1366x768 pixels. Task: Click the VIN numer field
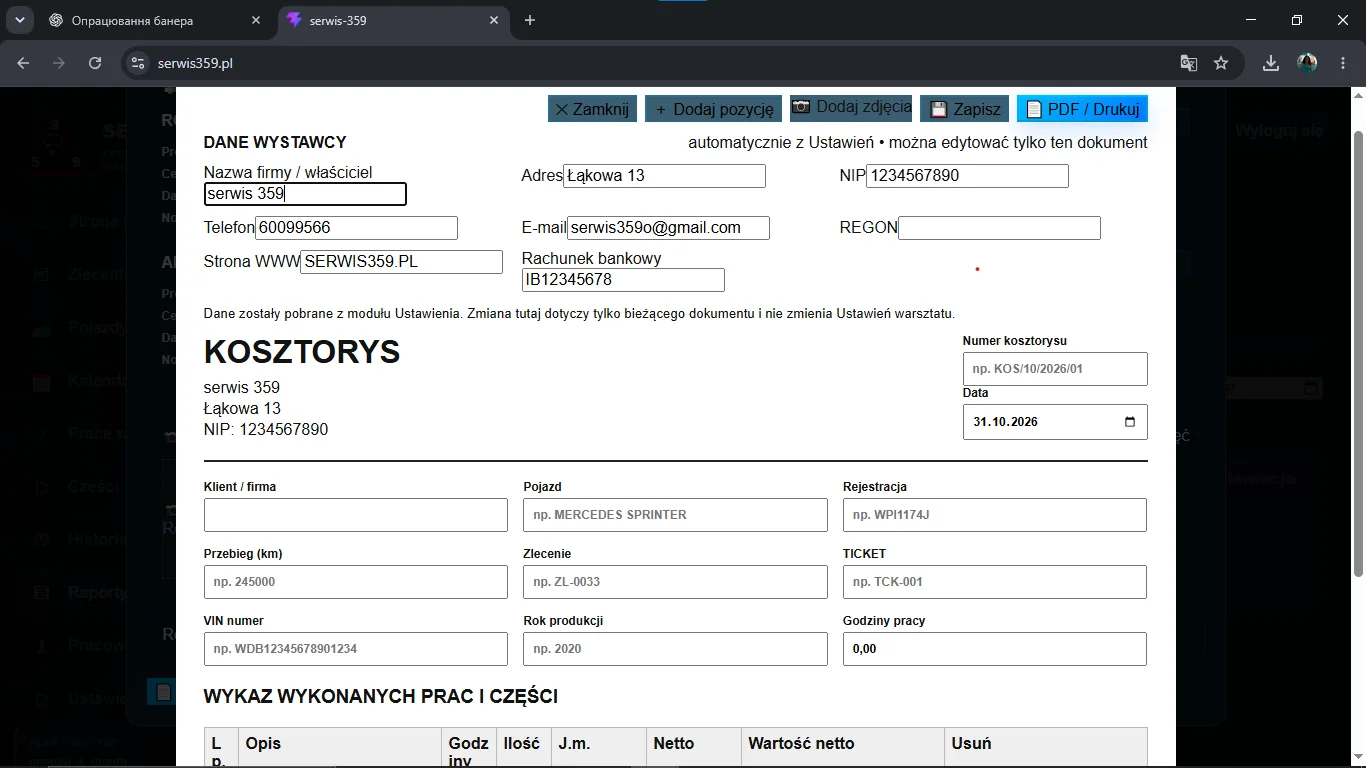356,649
